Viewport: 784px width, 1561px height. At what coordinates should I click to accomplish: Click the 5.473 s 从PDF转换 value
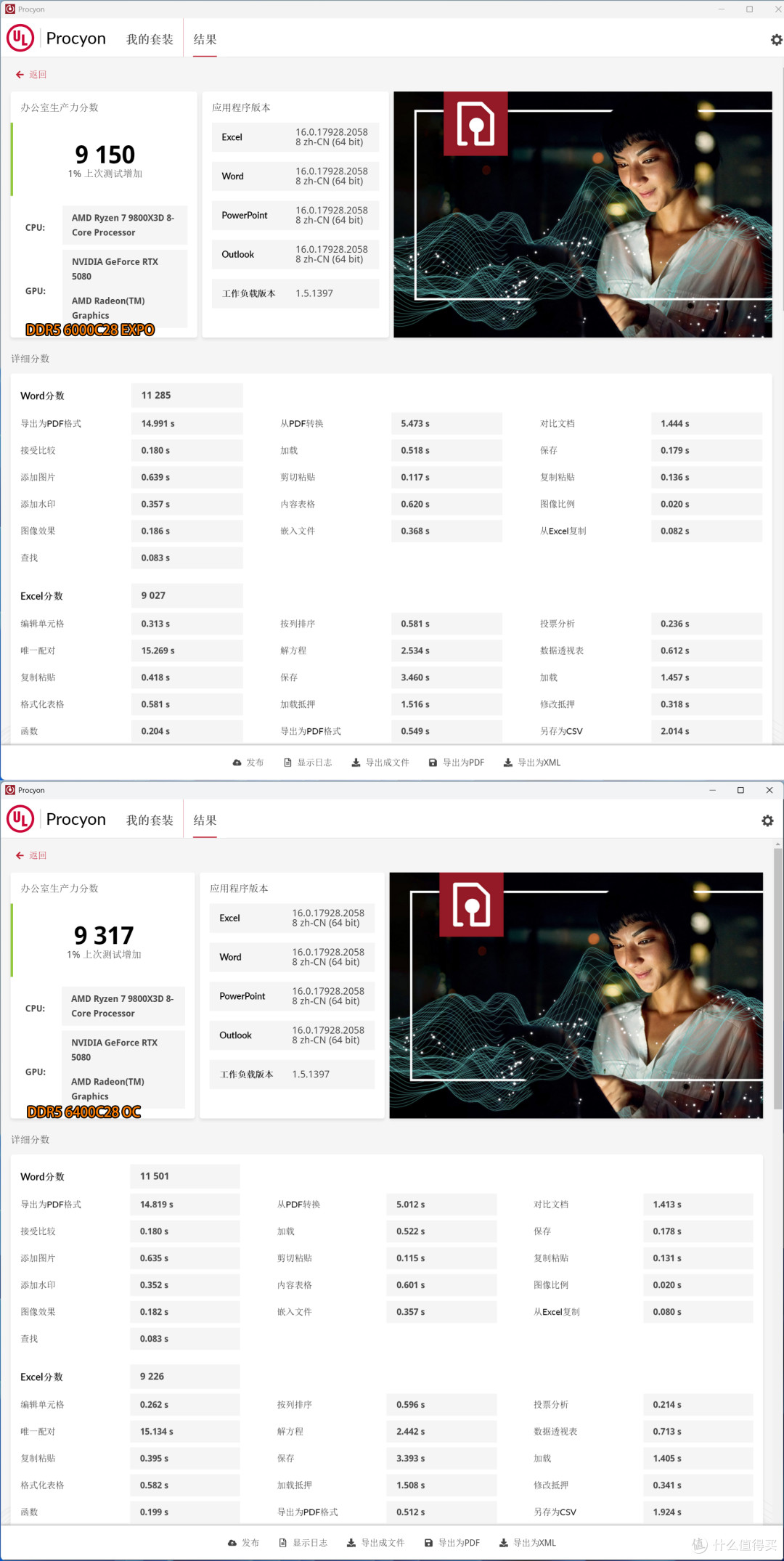(446, 423)
